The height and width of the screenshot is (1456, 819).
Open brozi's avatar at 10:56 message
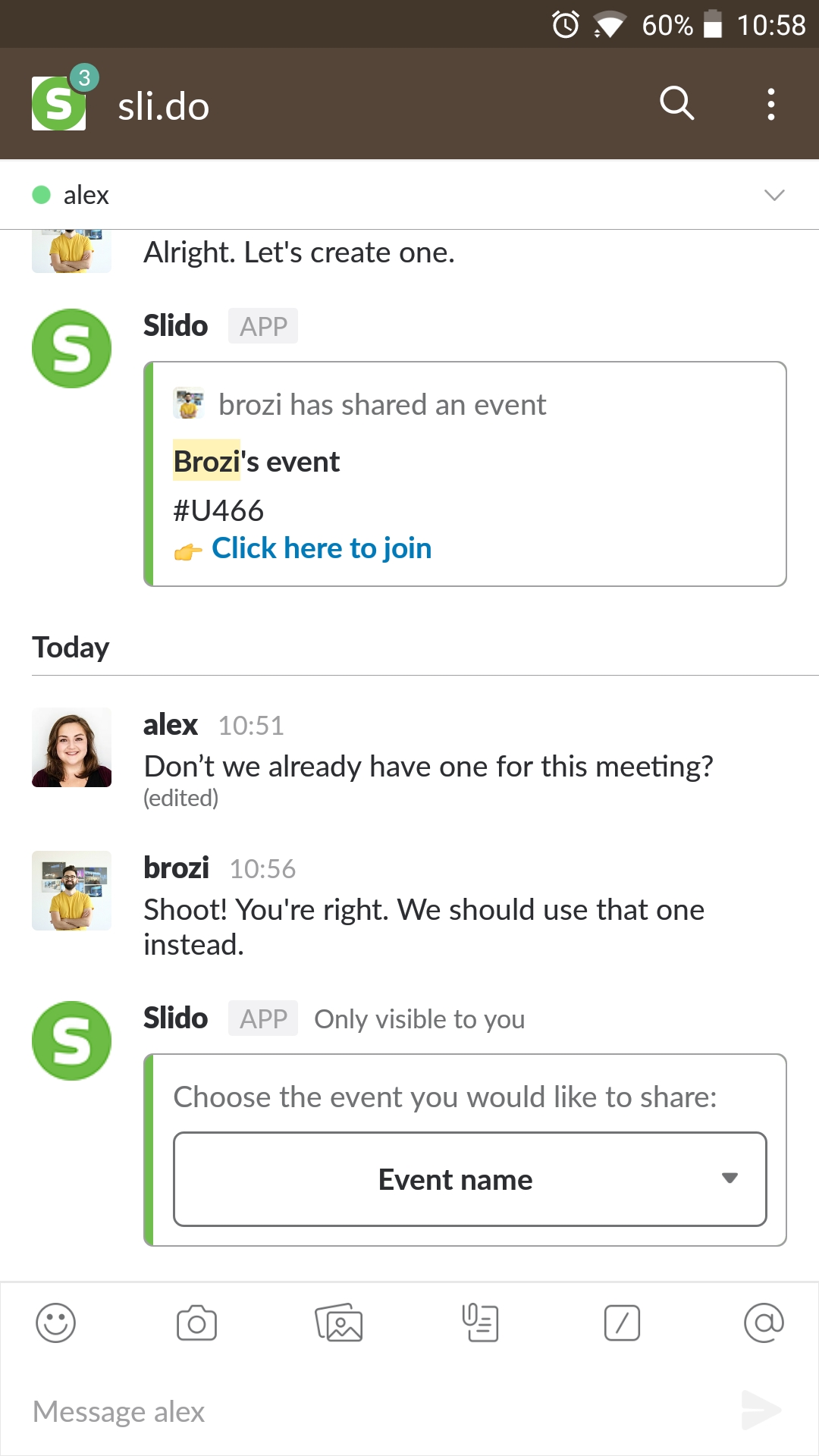[x=71, y=891]
